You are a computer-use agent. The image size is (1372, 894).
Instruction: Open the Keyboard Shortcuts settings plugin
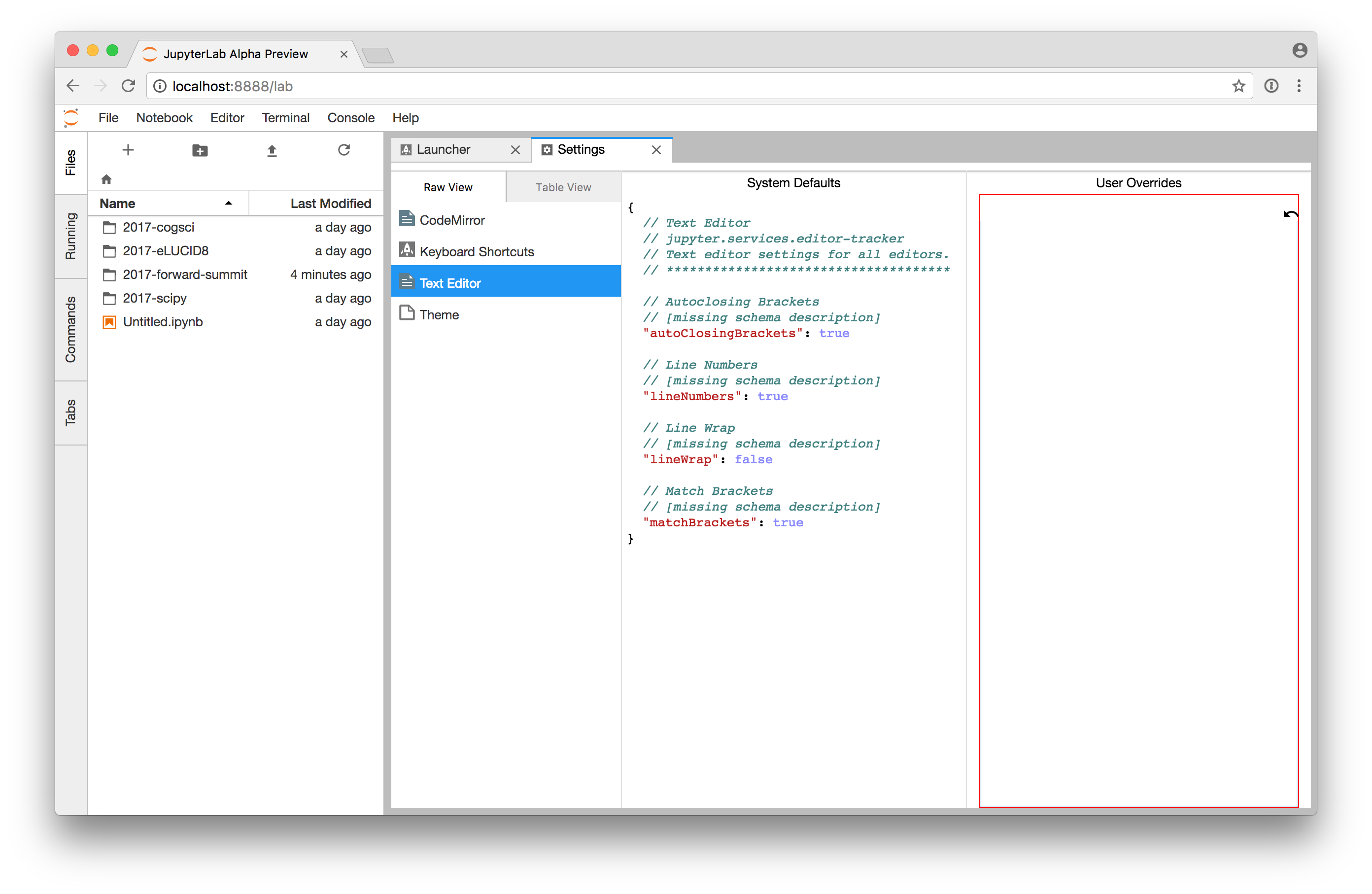click(x=477, y=251)
